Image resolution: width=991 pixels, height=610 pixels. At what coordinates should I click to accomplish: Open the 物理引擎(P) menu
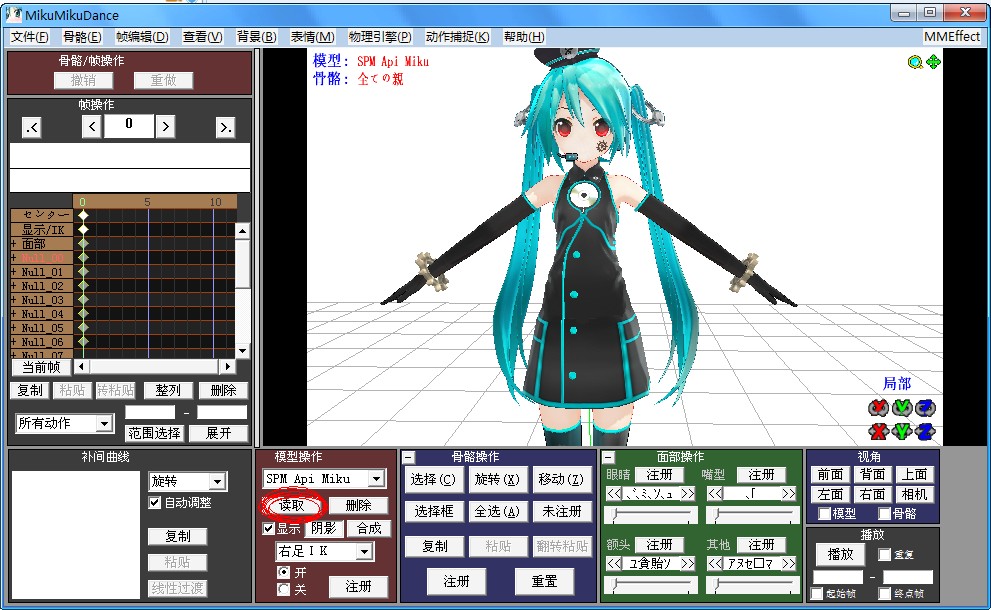[x=380, y=37]
